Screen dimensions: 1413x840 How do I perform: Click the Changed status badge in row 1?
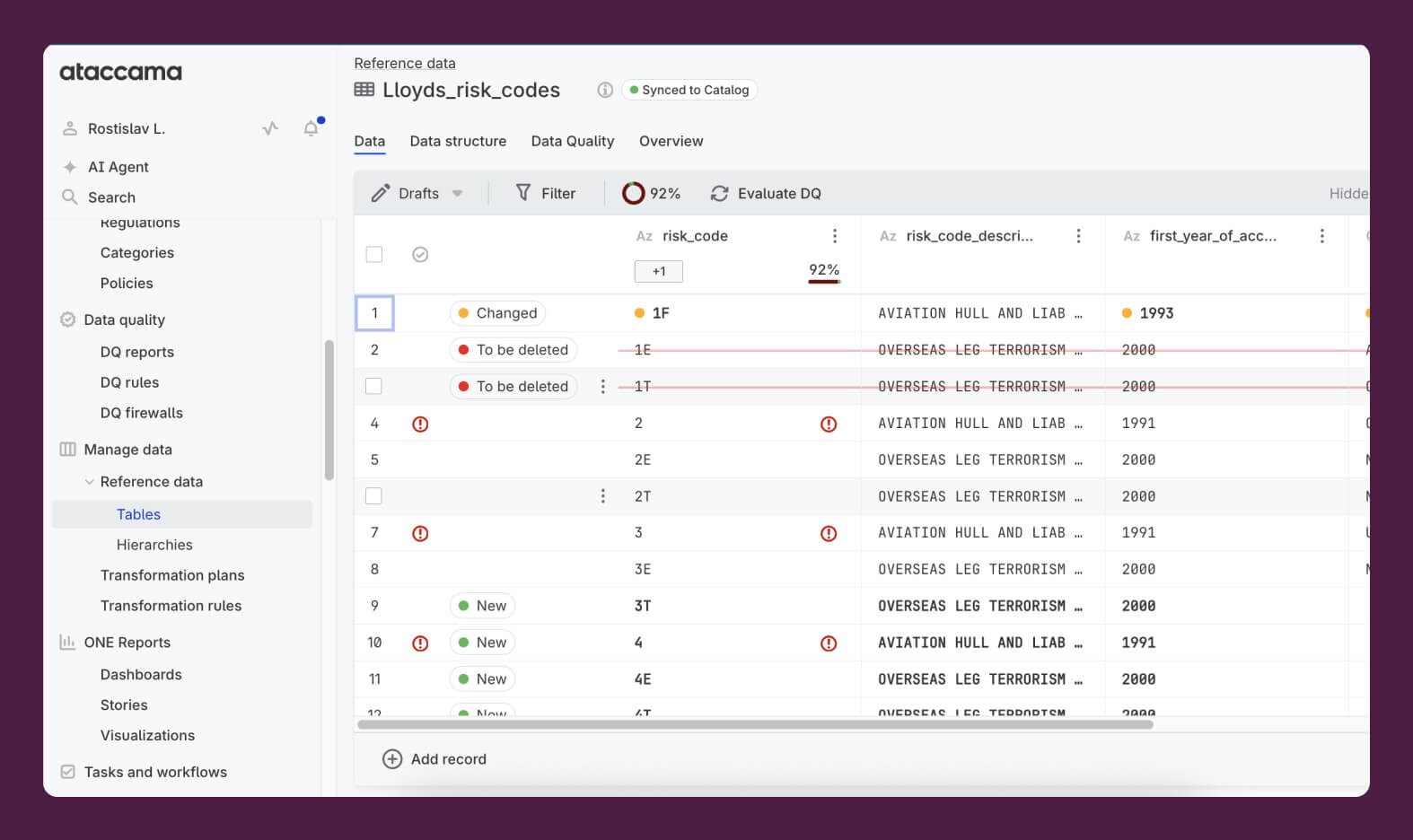[497, 313]
